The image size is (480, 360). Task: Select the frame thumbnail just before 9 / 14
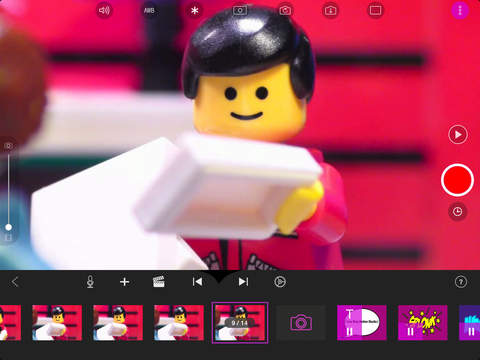click(x=179, y=323)
